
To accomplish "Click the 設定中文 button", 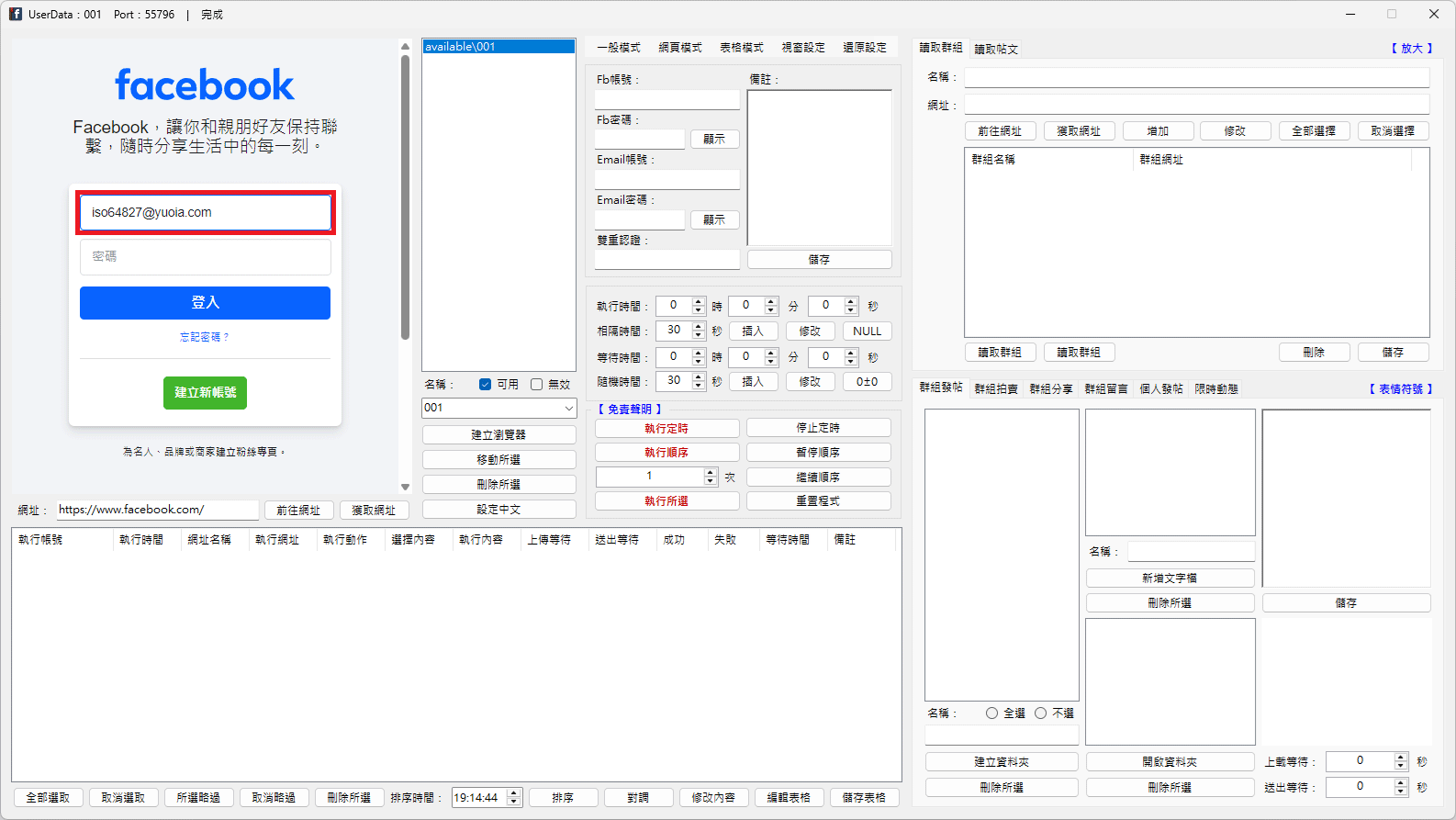I will pyautogui.click(x=498, y=510).
